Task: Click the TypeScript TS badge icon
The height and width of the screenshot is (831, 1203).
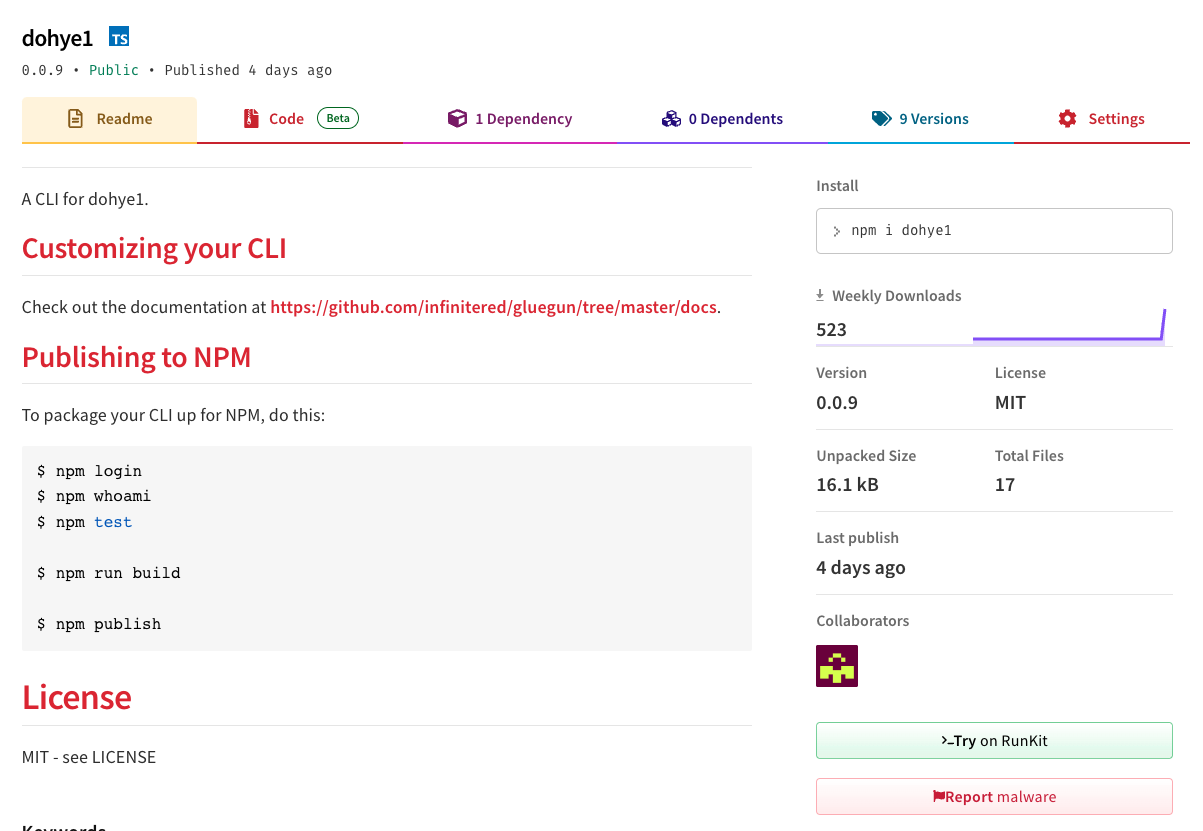Action: coord(119,37)
